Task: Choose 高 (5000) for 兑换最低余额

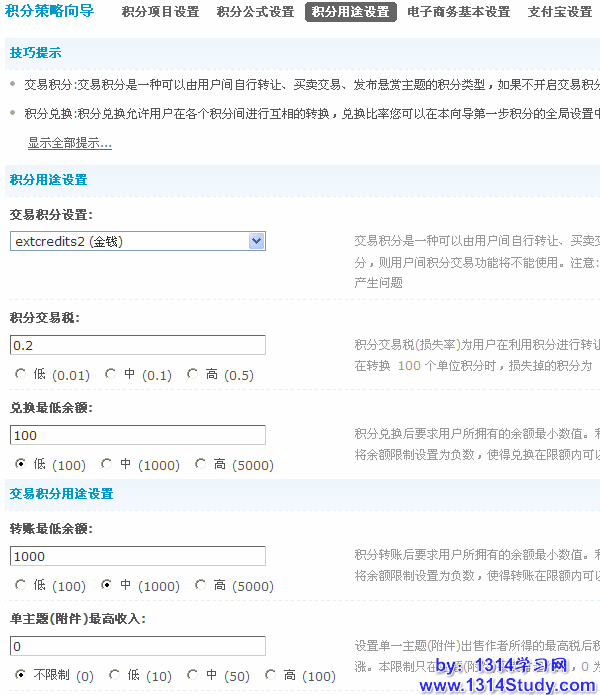Action: coord(201,465)
